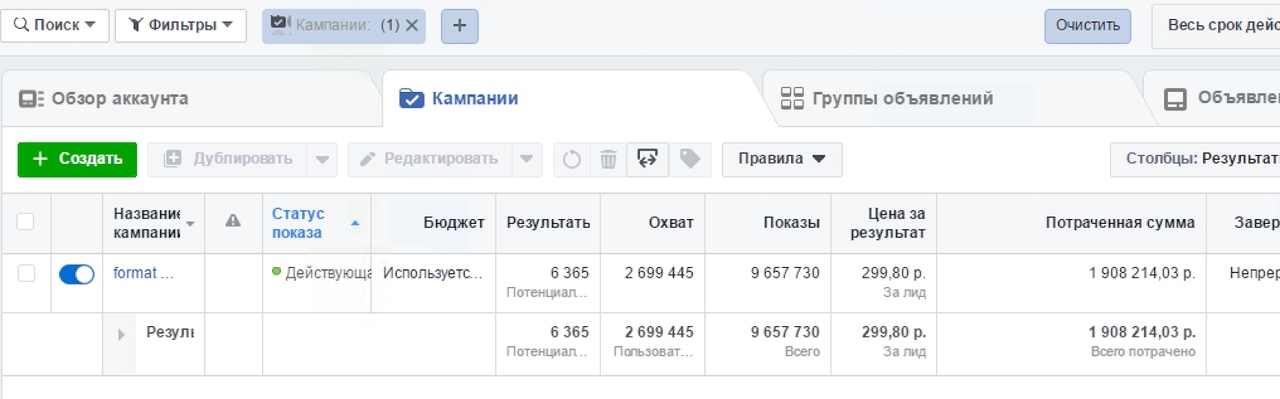Viewport: 1280px width, 399px height.
Task: Click the compare arrows toolbar icon
Action: (x=647, y=159)
